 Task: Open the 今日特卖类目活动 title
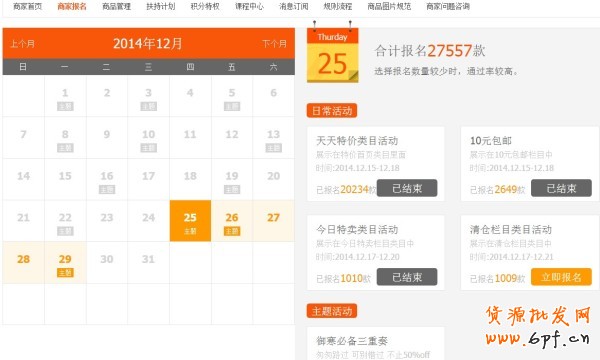tap(357, 230)
